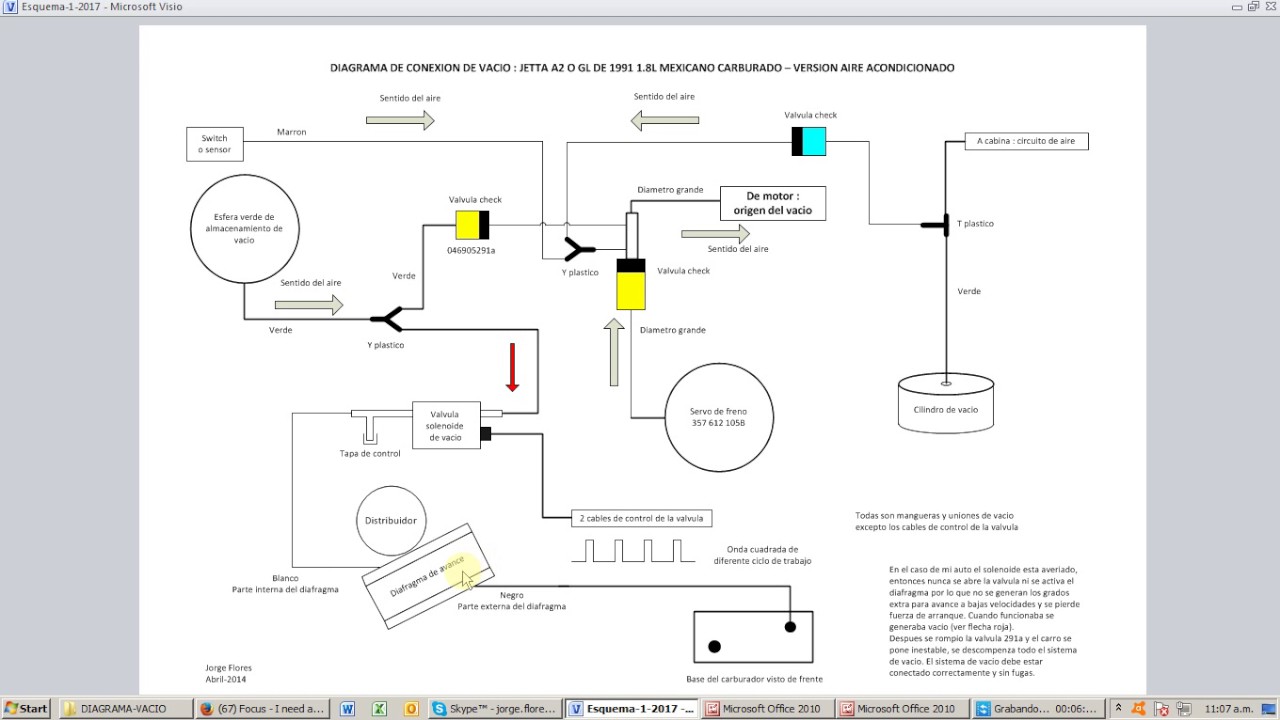Click the T plastico label
The image size is (1280, 720).
[975, 224]
